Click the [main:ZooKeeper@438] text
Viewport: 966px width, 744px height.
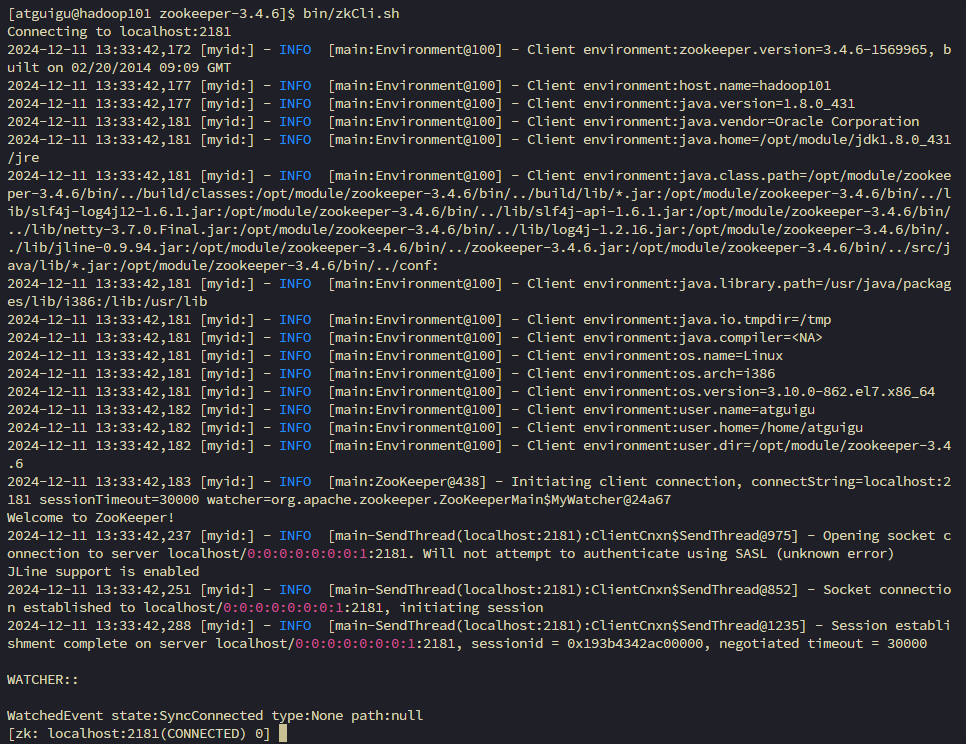407,482
